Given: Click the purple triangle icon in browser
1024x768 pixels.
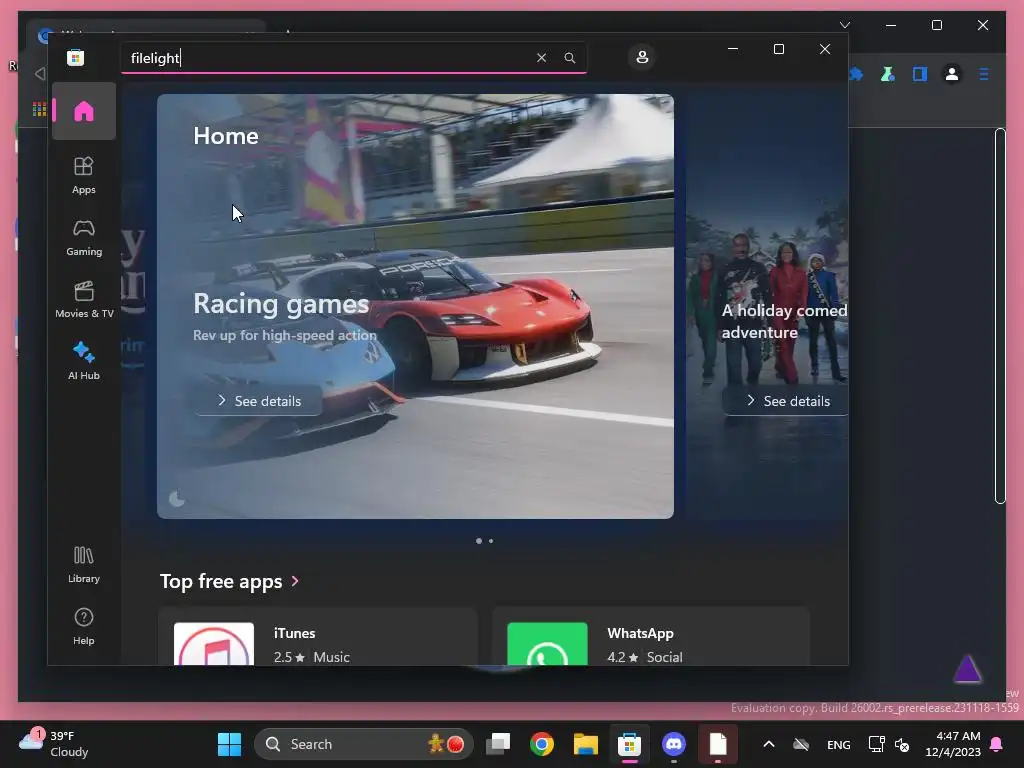Looking at the screenshot, I should pos(967,669).
